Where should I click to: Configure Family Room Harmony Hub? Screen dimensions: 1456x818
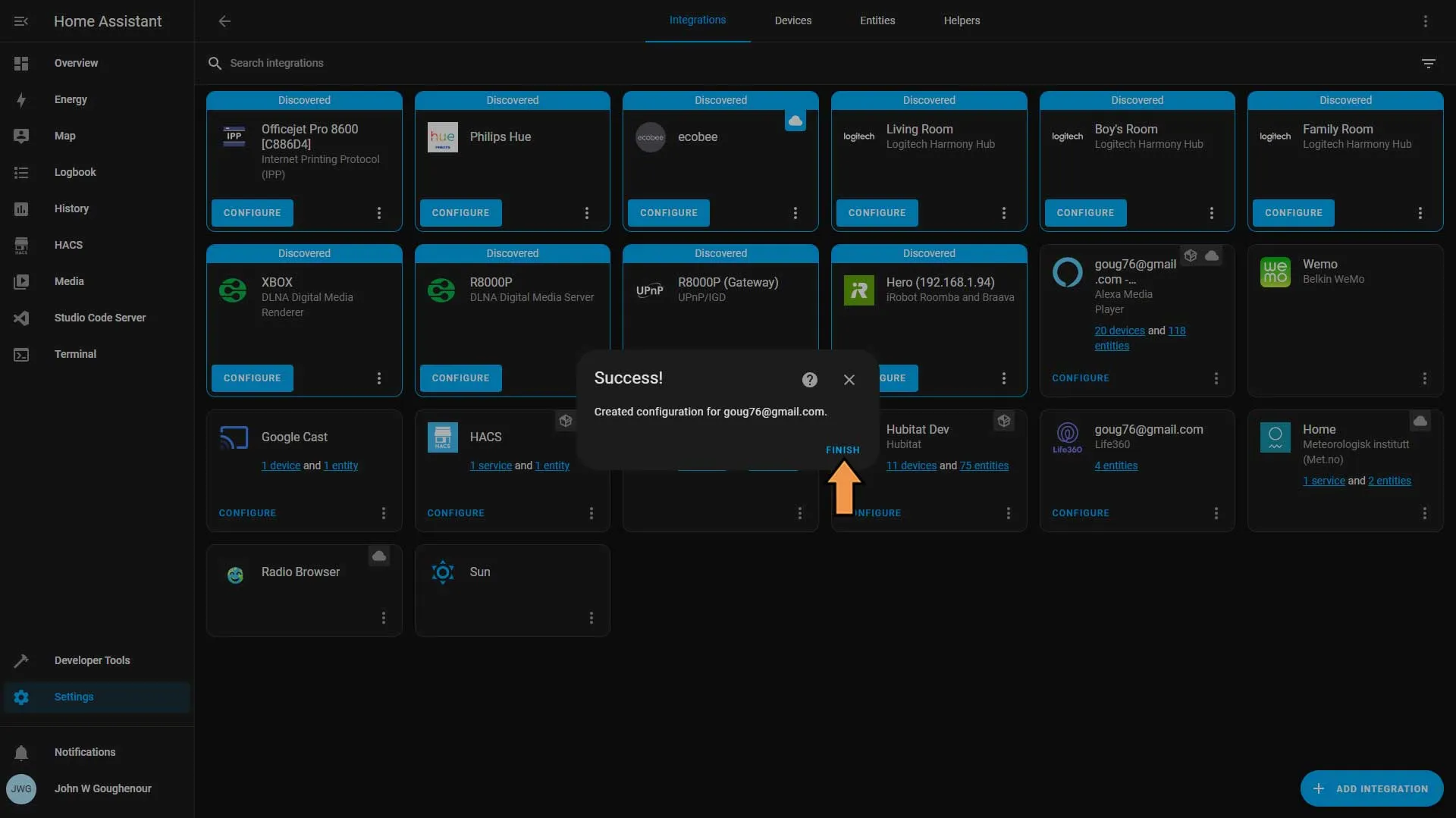coord(1294,213)
